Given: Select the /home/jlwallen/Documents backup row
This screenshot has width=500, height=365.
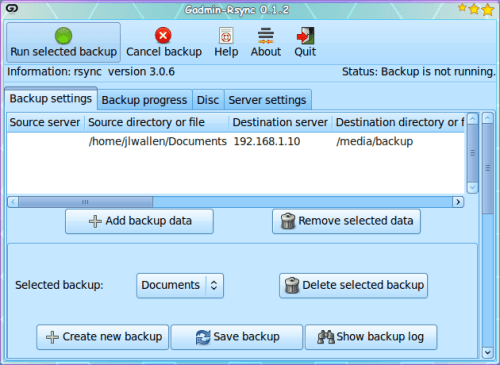Looking at the screenshot, I should [x=236, y=141].
